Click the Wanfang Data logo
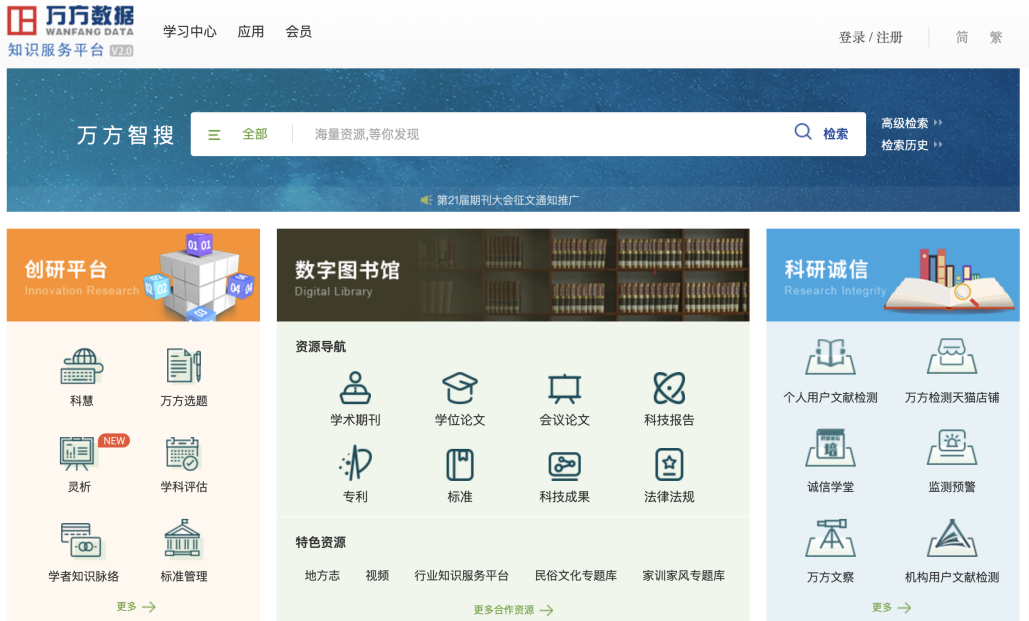Image resolution: width=1029 pixels, height=621 pixels. click(x=71, y=31)
